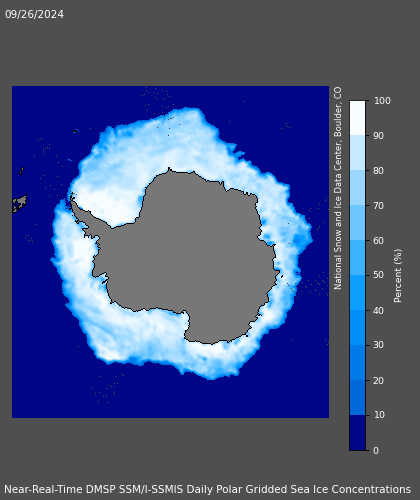Click the 50 tick label on colorbar
The image size is (420, 500).
(378, 275)
